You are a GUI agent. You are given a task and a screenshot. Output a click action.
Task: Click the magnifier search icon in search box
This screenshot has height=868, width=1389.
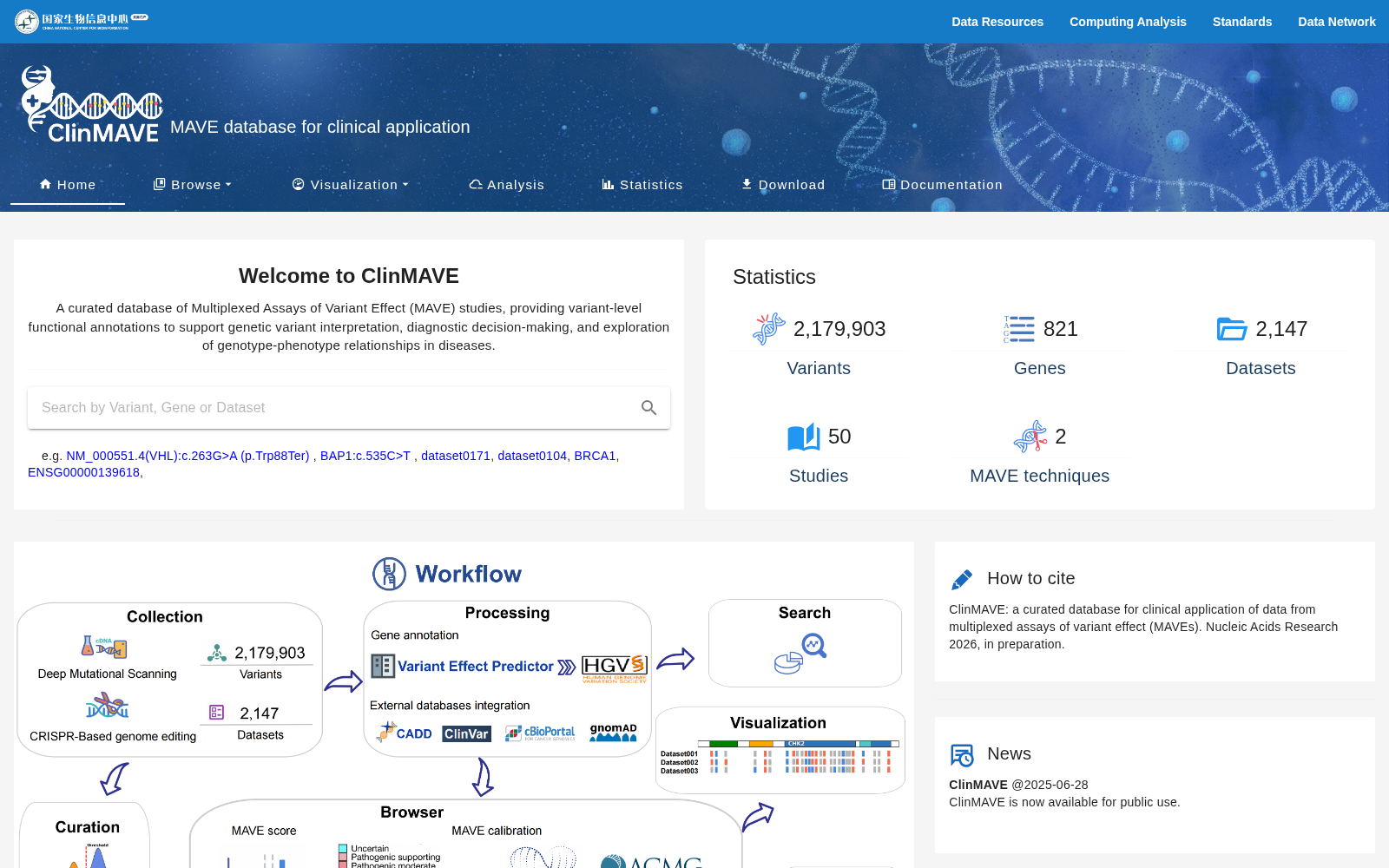pyautogui.click(x=648, y=408)
